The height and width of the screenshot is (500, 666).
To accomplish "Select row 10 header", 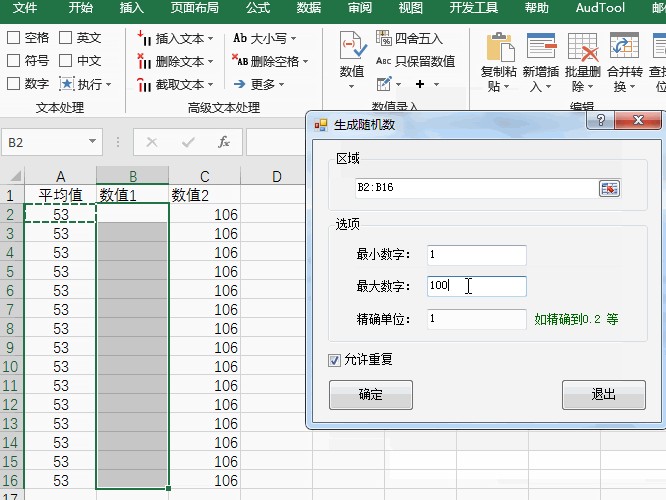I will click(11, 367).
